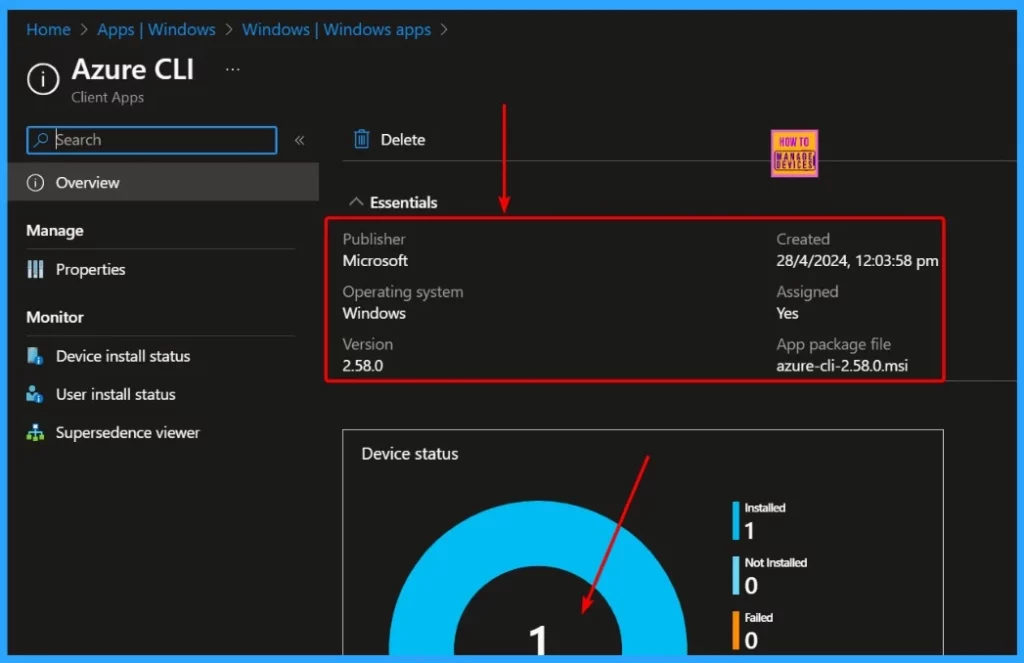Open the ellipsis more options menu
This screenshot has width=1024, height=663.
232,69
